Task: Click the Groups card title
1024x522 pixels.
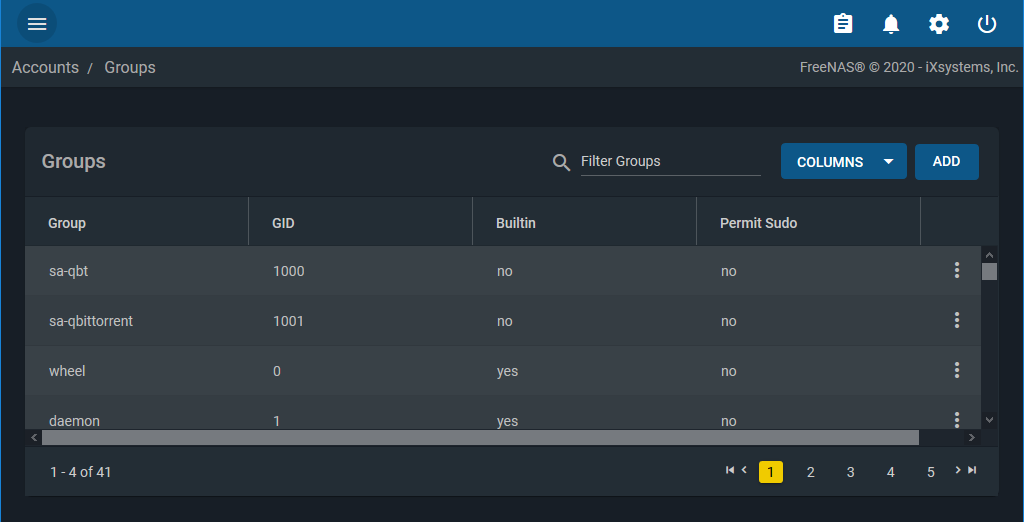Action: [74, 161]
